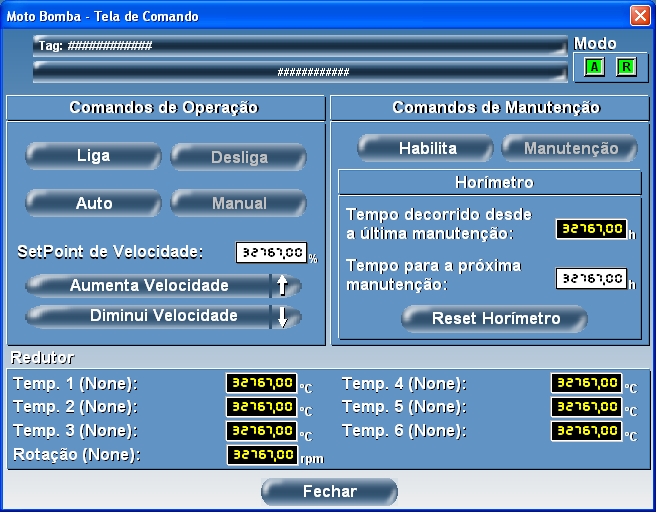Switch to Auto mode
Image resolution: width=657 pixels, height=513 pixels.
93,203
